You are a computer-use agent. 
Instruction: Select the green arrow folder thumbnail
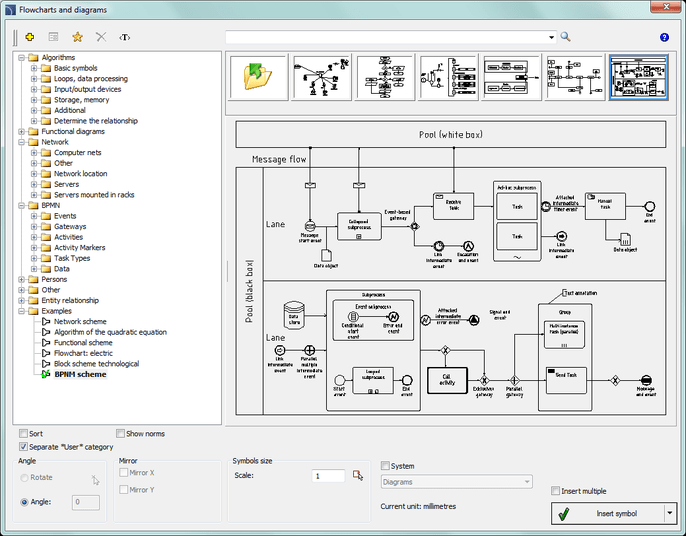click(258, 79)
